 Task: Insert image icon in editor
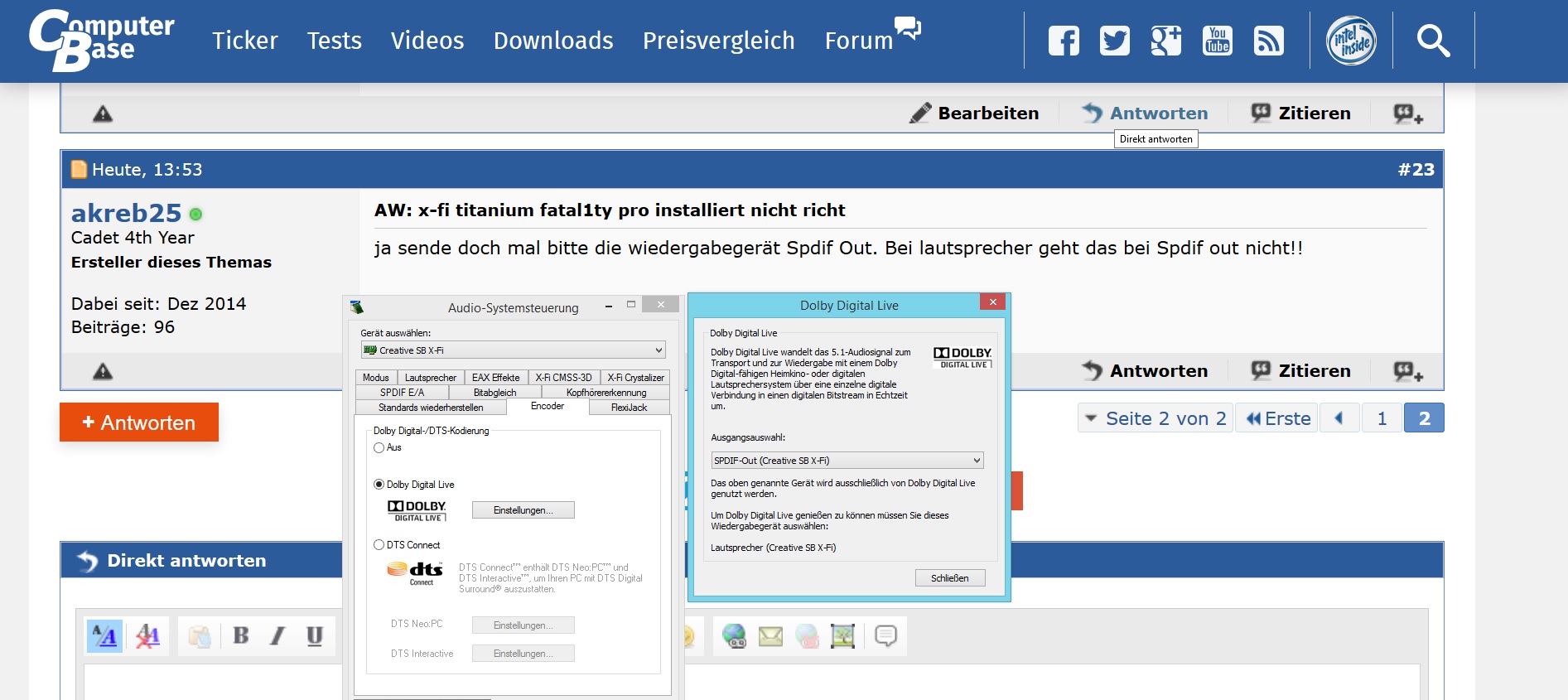[x=843, y=636]
